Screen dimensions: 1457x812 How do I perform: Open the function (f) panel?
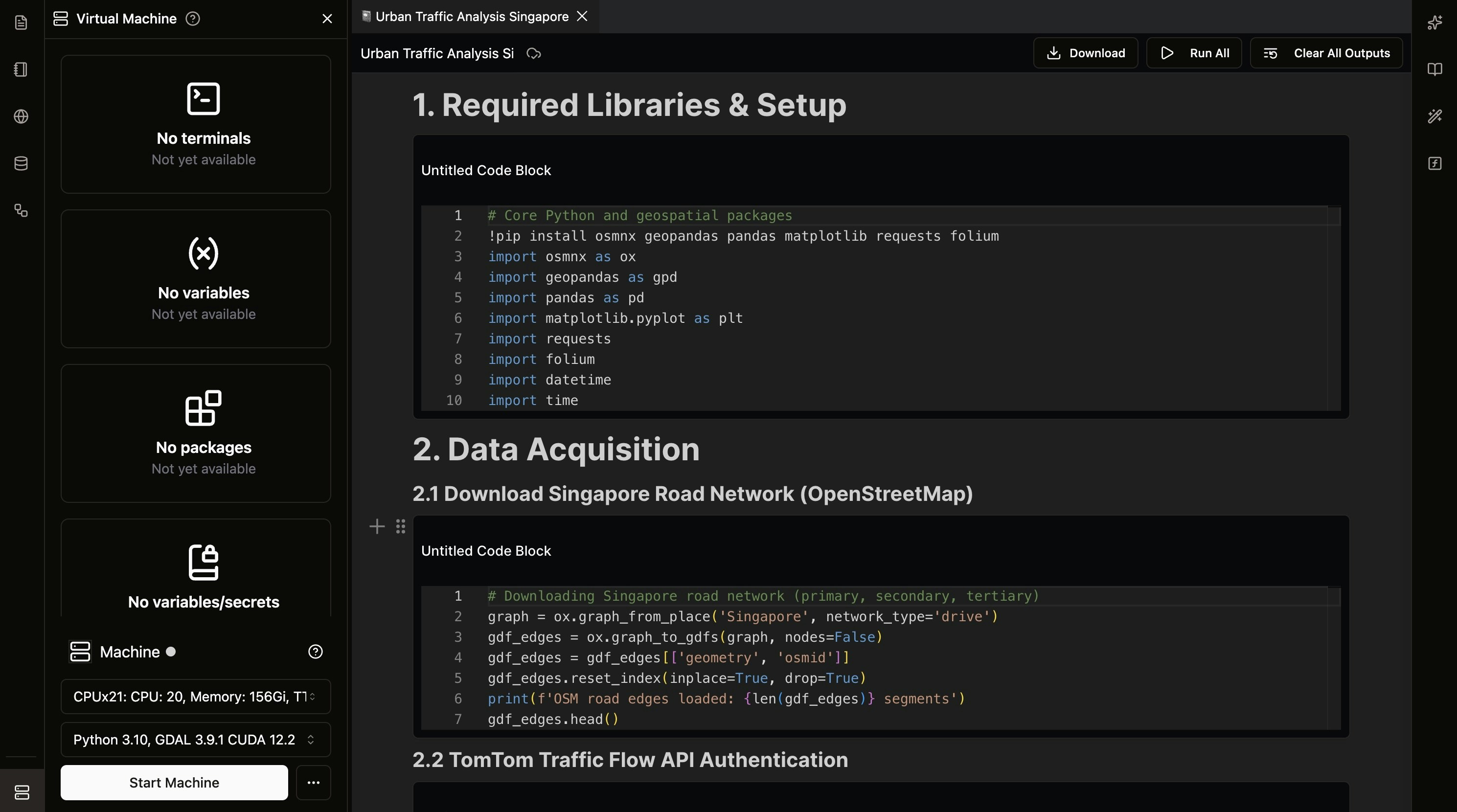coord(1435,163)
